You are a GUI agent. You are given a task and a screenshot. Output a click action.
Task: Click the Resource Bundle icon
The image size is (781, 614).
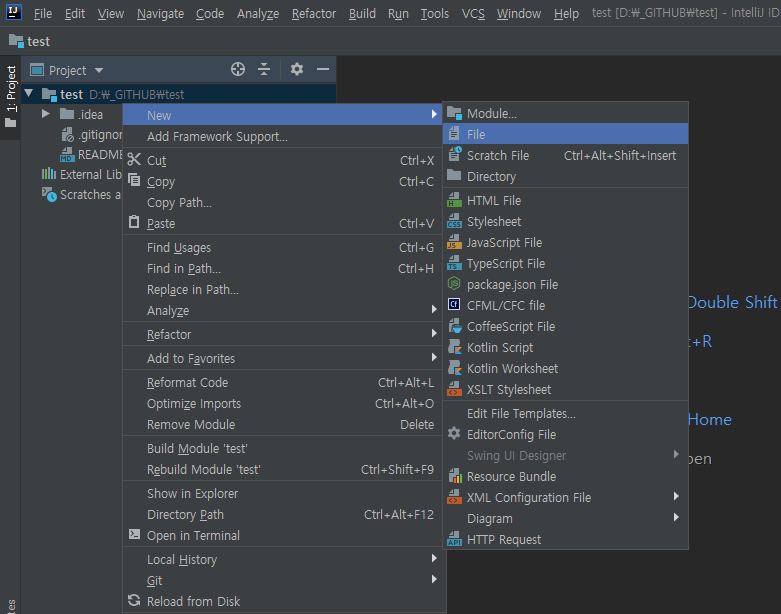455,476
